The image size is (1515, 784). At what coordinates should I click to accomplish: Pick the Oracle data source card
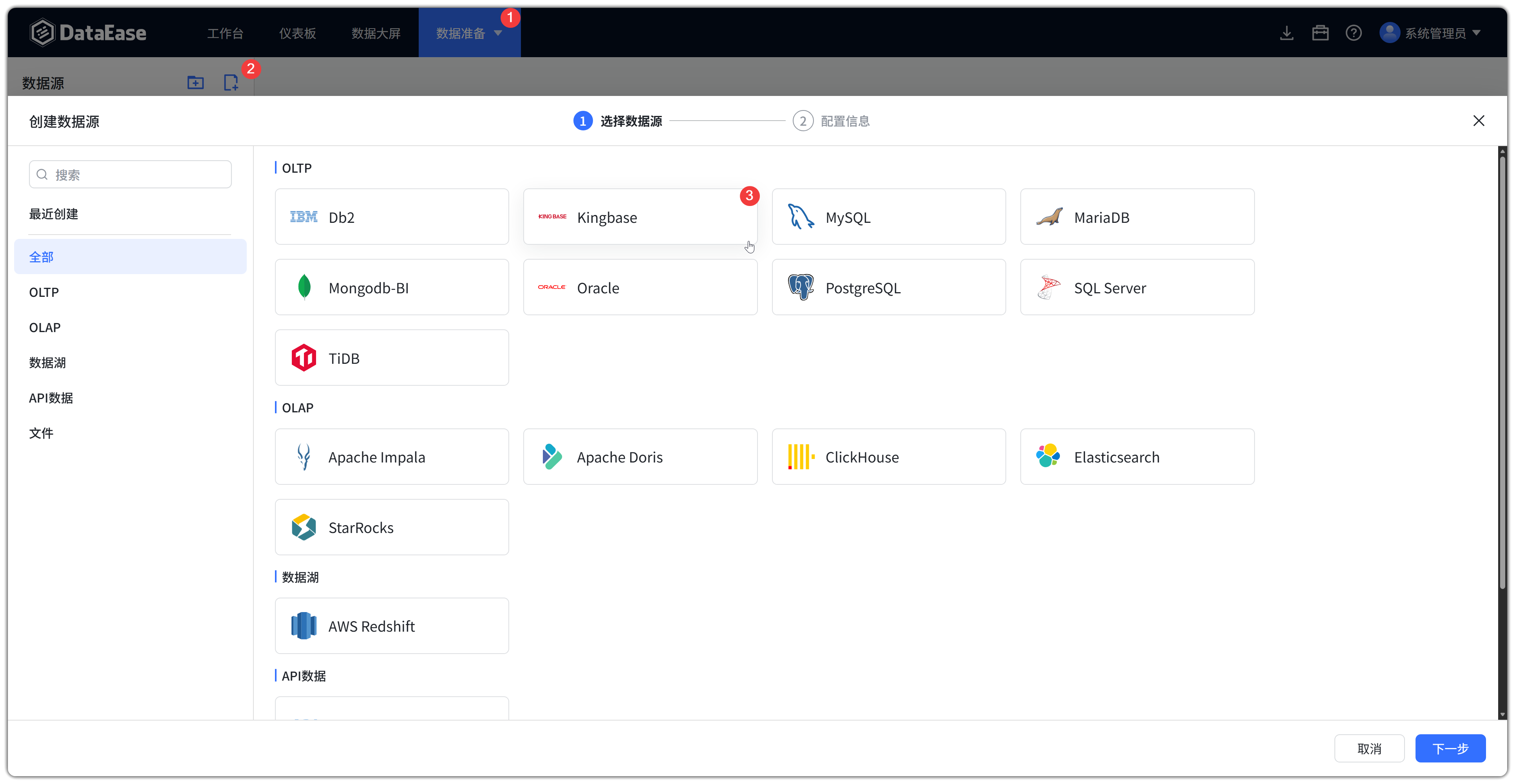click(x=640, y=287)
